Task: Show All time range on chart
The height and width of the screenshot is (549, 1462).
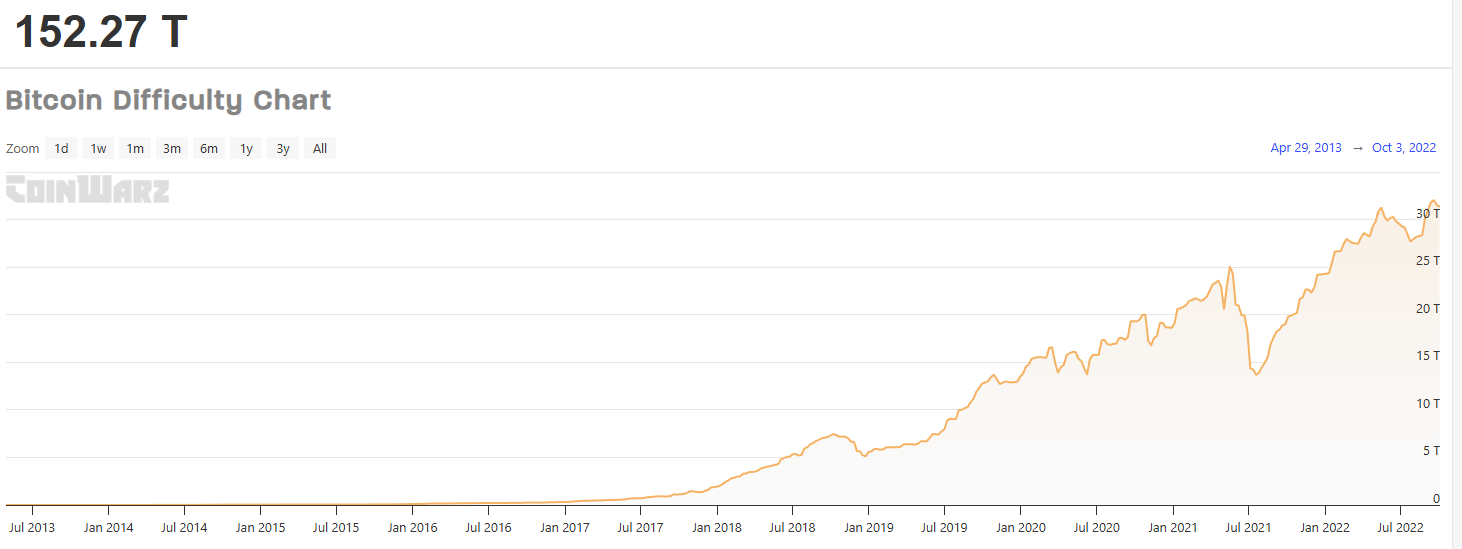Action: pyautogui.click(x=320, y=149)
